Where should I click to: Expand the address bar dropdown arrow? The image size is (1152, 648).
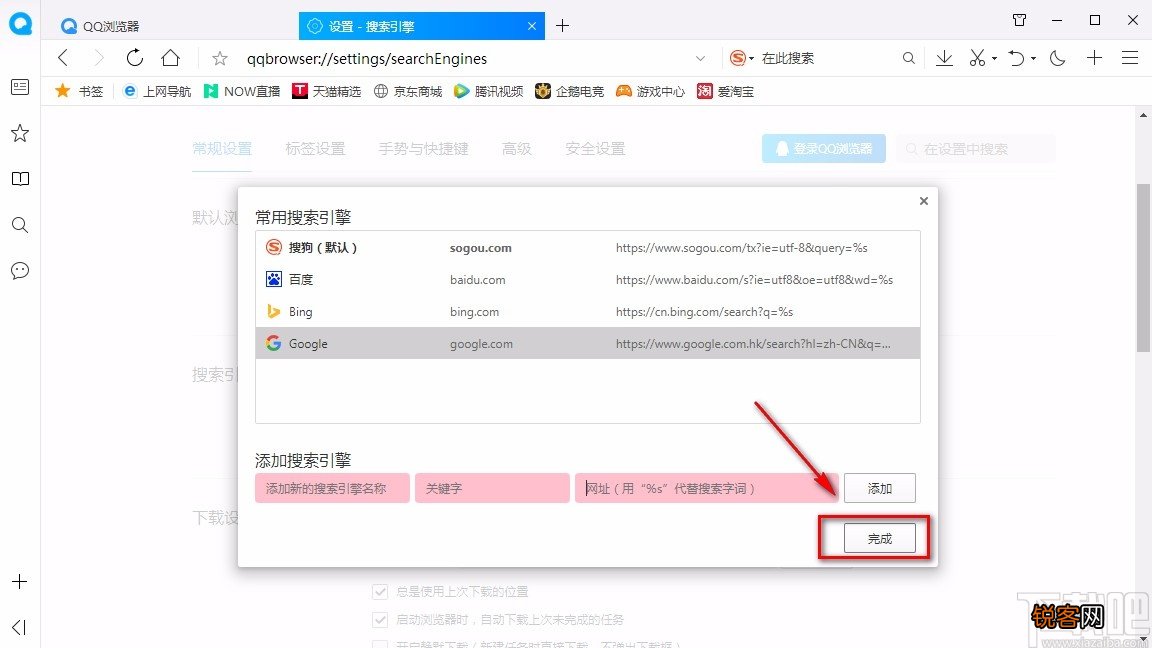click(700, 58)
